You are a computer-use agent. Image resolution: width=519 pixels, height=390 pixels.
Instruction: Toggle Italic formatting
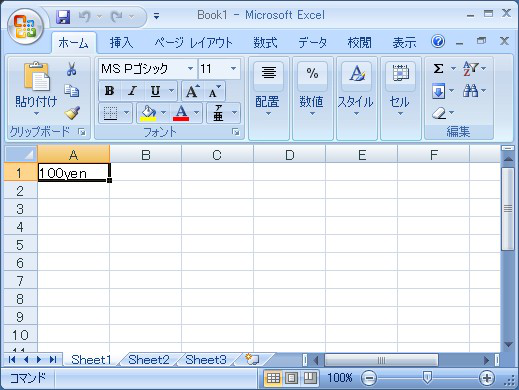132,91
